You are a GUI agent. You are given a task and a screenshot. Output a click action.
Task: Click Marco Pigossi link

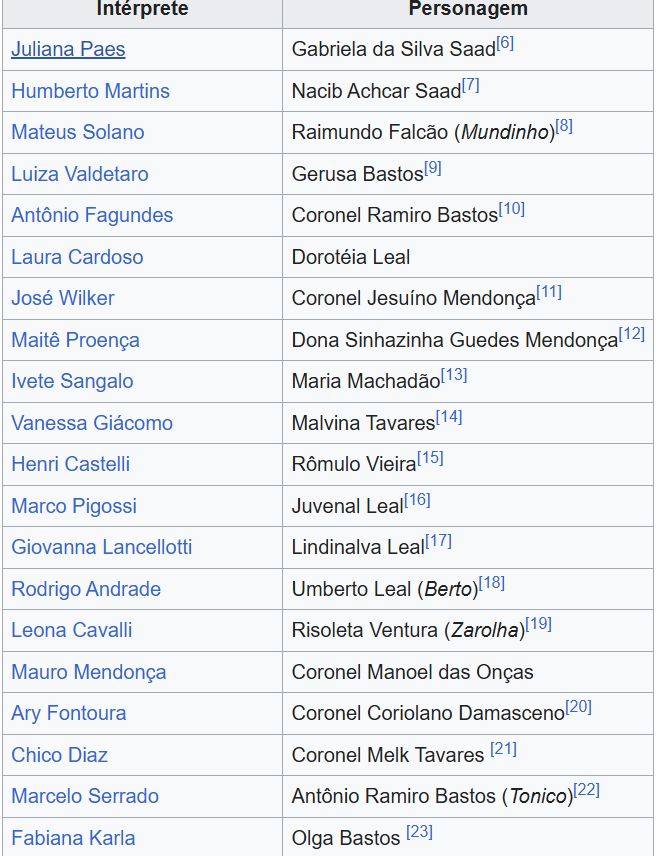pyautogui.click(x=73, y=506)
